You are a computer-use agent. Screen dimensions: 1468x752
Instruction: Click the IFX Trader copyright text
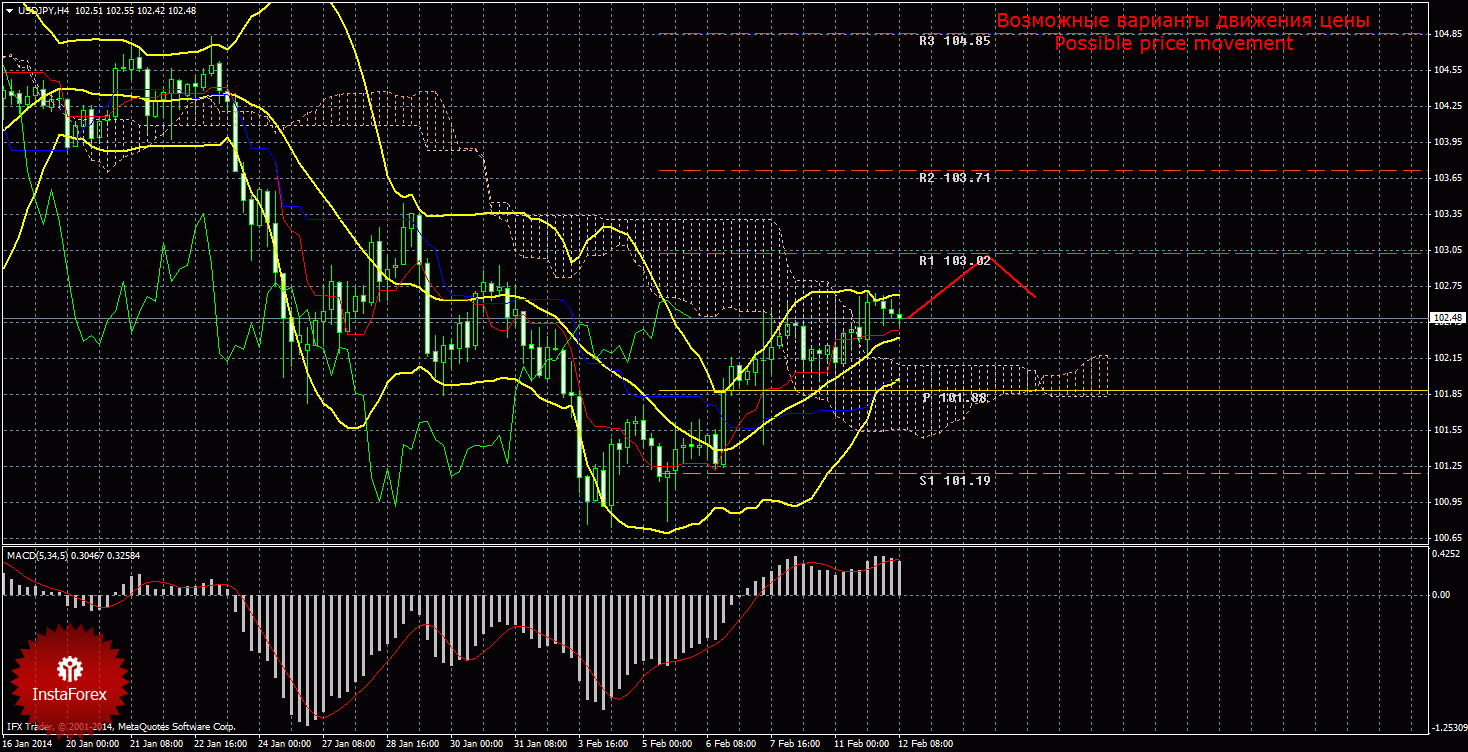click(120, 727)
